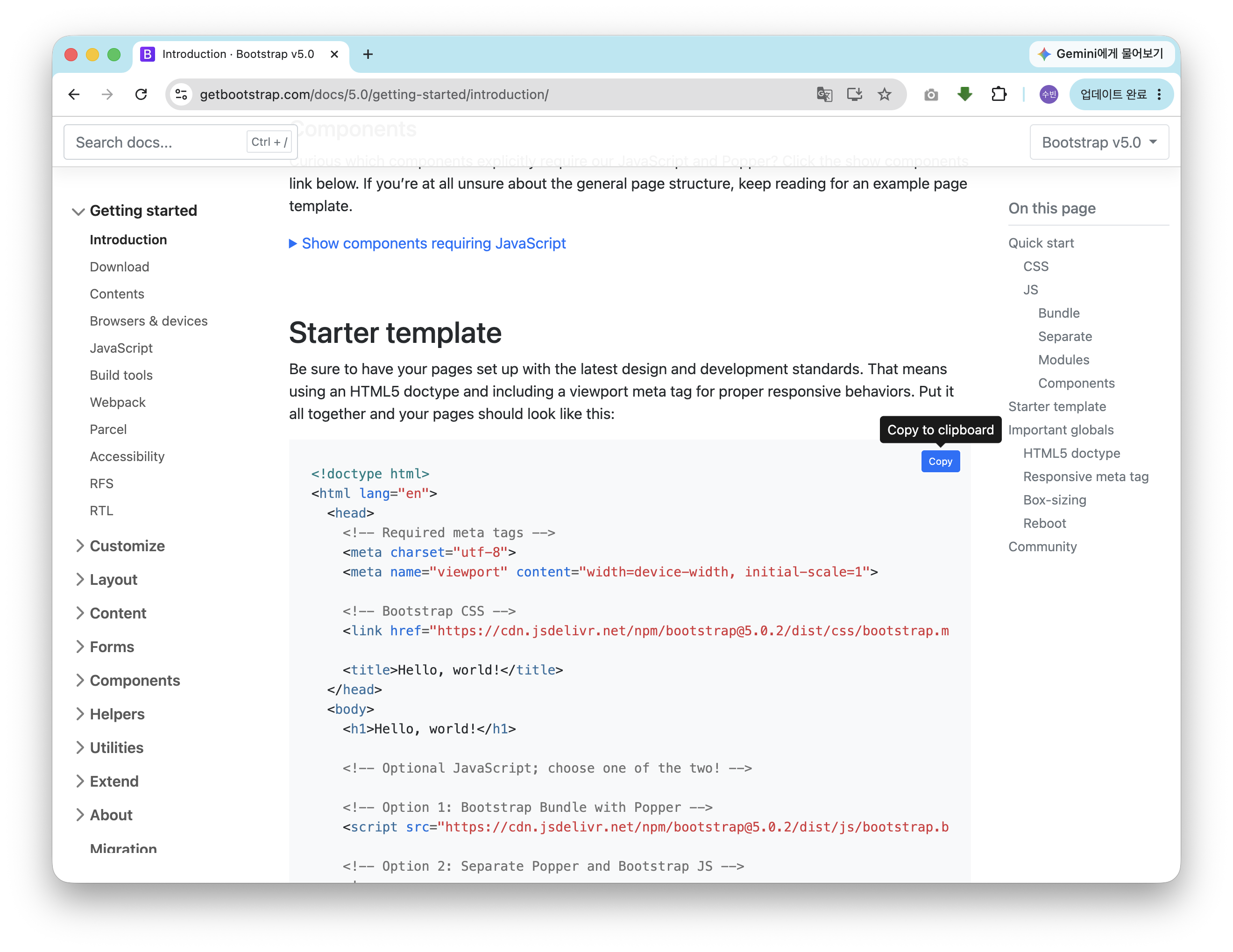
Task: Open the JavaScript docs page
Action: click(121, 348)
